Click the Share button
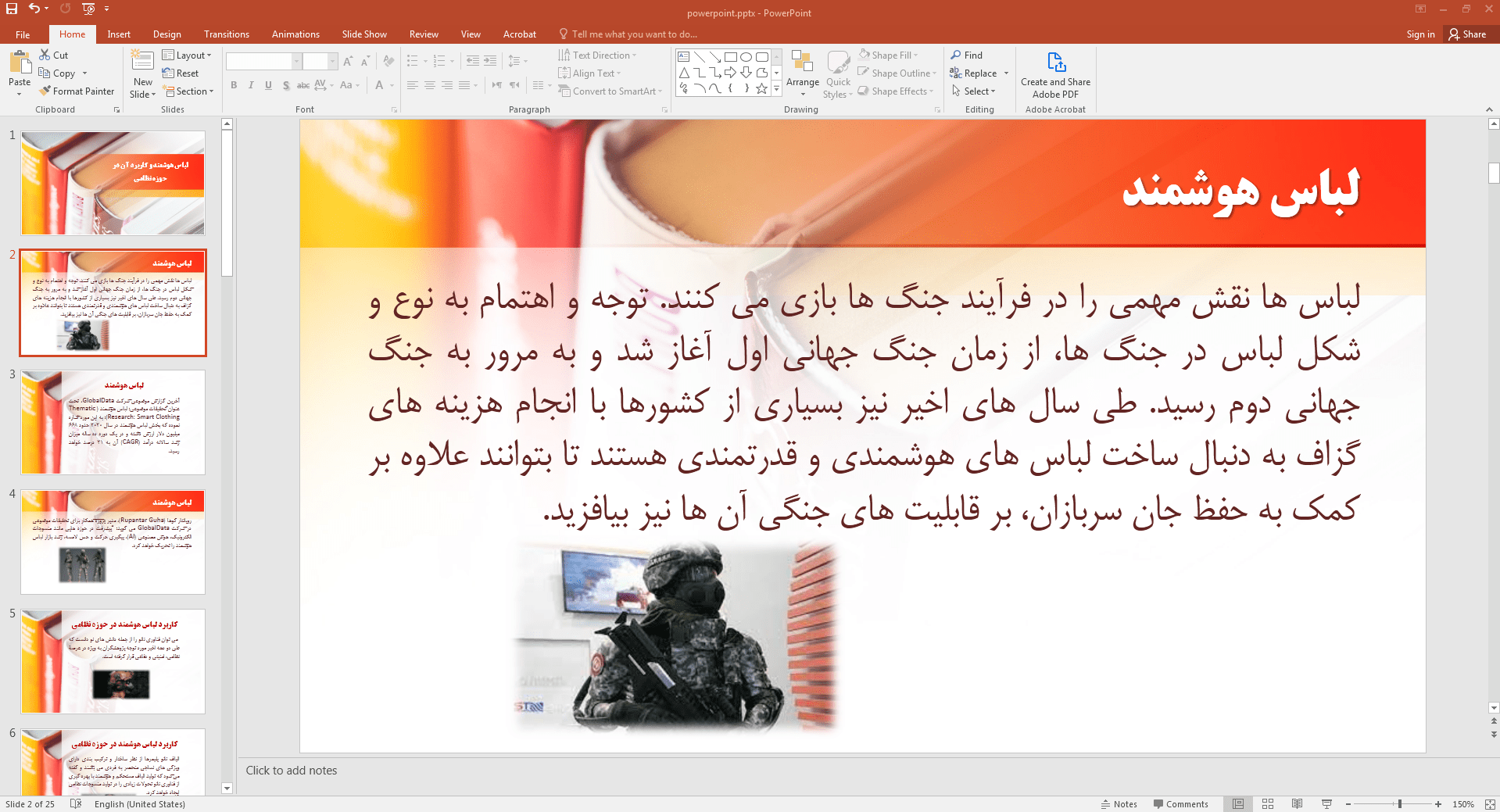Screen dimensions: 1500x812 coord(1467,34)
